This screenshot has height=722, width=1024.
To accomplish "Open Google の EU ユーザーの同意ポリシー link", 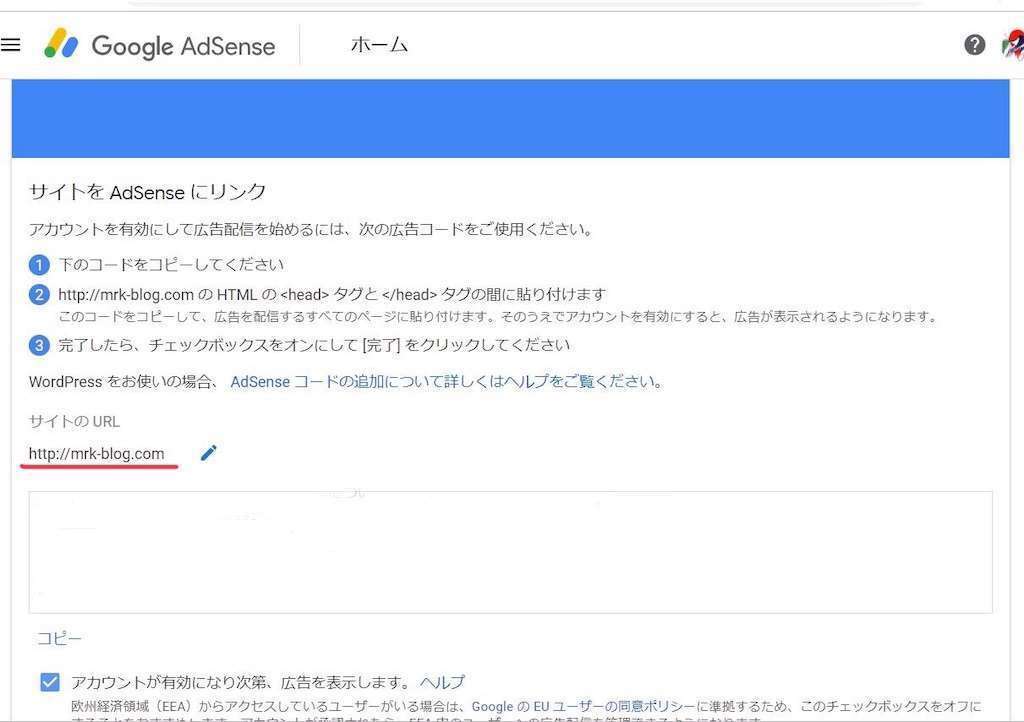I will (584, 706).
